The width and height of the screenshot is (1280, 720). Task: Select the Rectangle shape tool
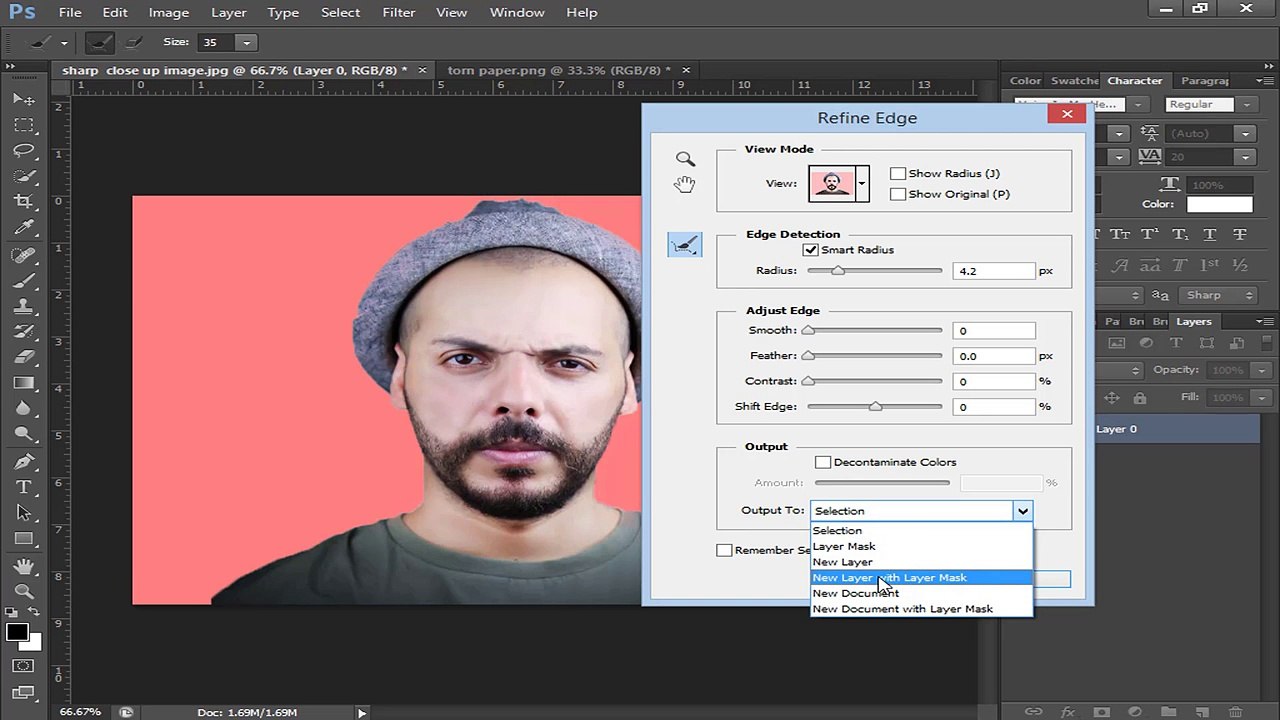click(24, 539)
